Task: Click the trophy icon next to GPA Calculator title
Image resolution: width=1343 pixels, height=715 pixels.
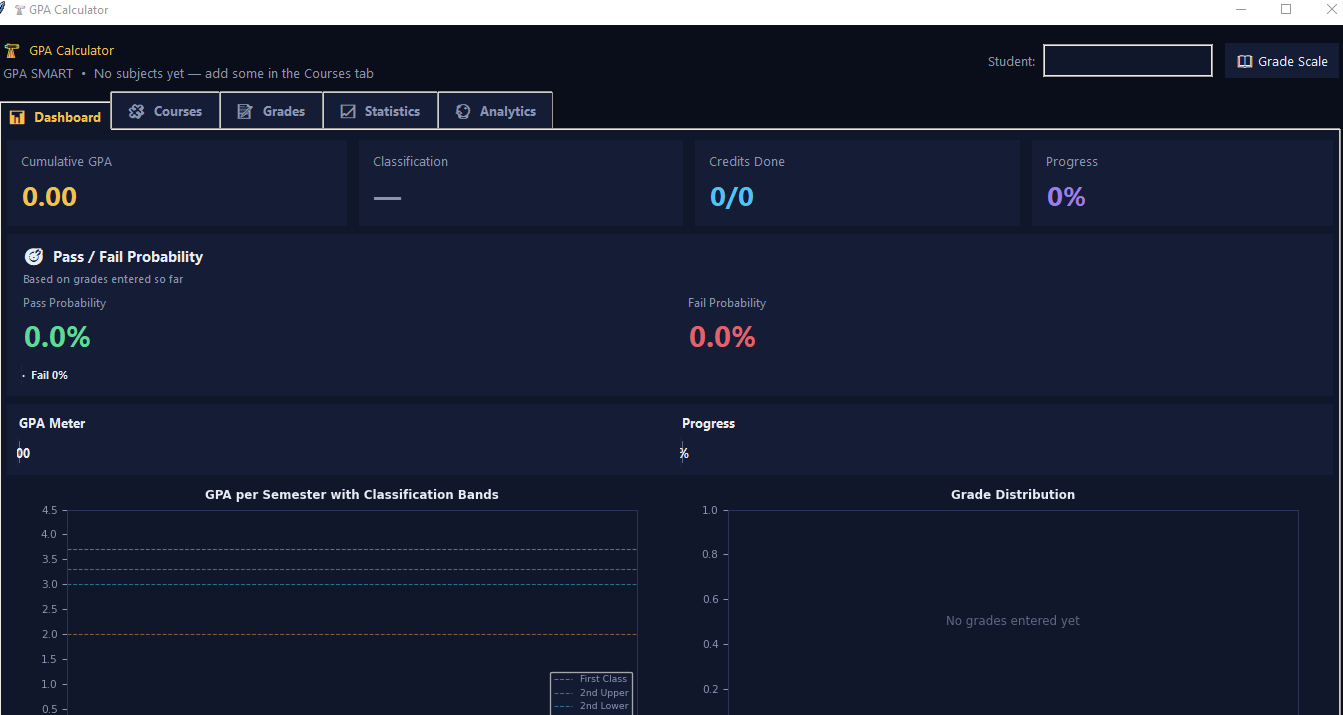Action: (x=12, y=51)
